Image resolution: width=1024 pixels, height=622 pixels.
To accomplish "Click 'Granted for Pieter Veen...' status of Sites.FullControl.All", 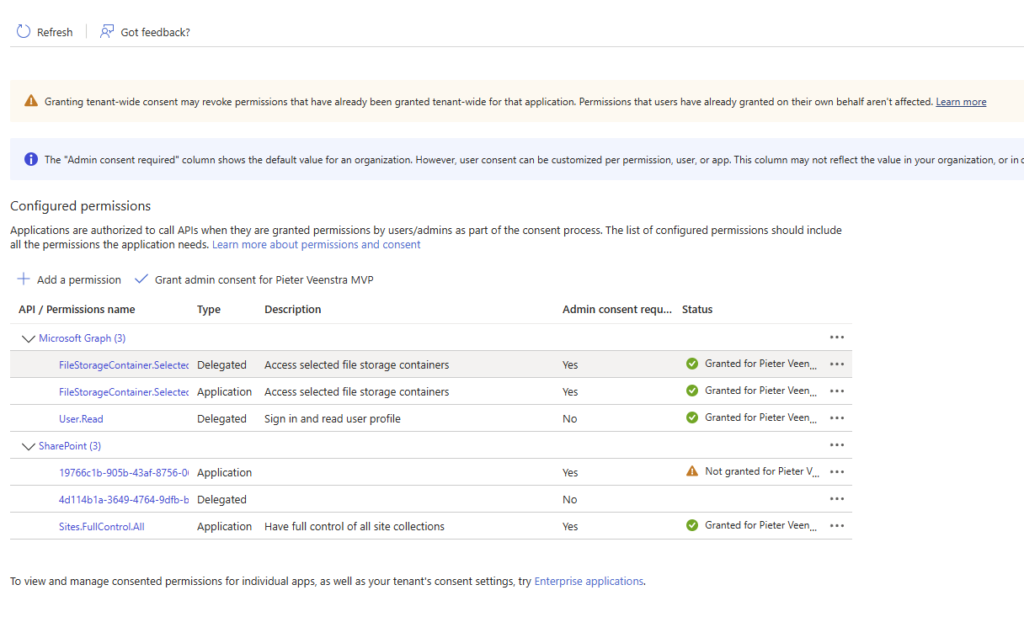I will pyautogui.click(x=761, y=525).
